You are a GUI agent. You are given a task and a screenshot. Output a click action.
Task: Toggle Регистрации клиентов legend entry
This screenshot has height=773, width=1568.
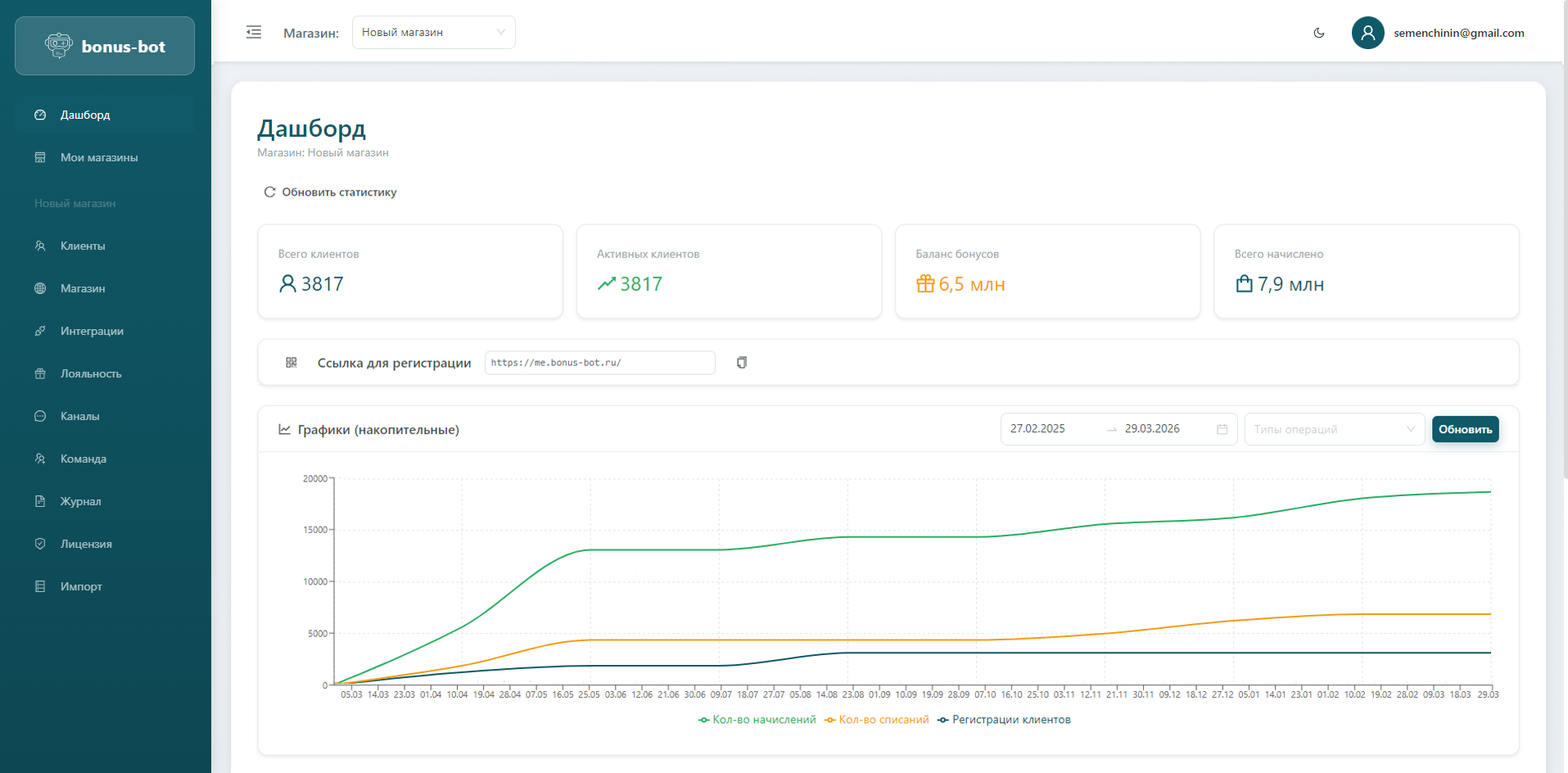click(1005, 720)
